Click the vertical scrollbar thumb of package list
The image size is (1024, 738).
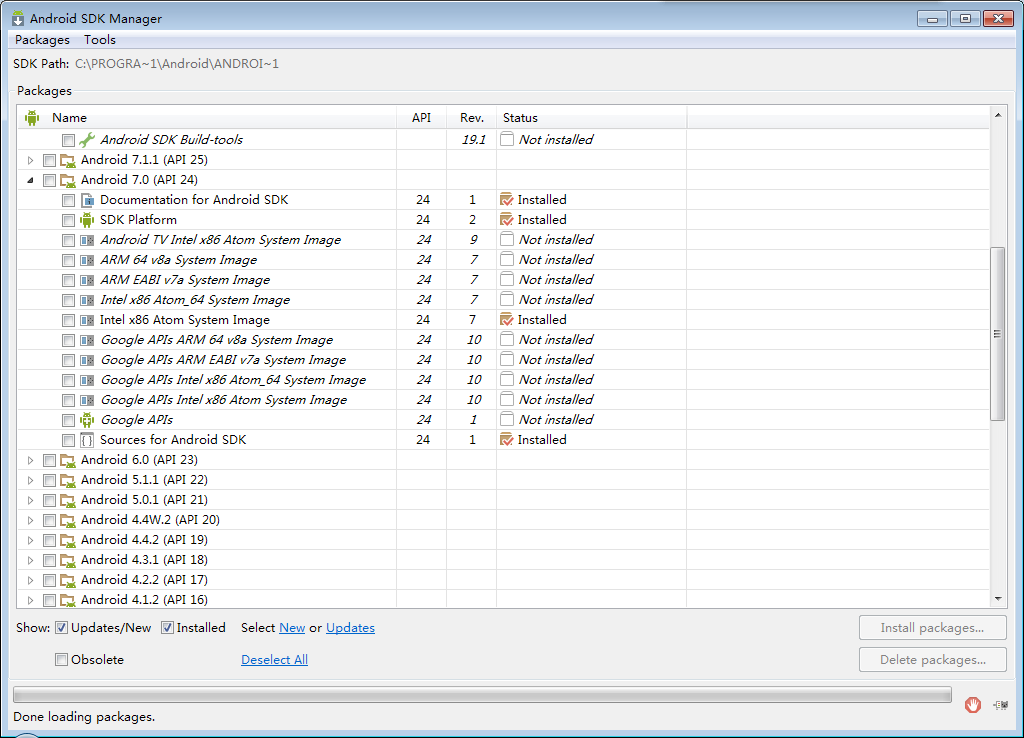[997, 334]
